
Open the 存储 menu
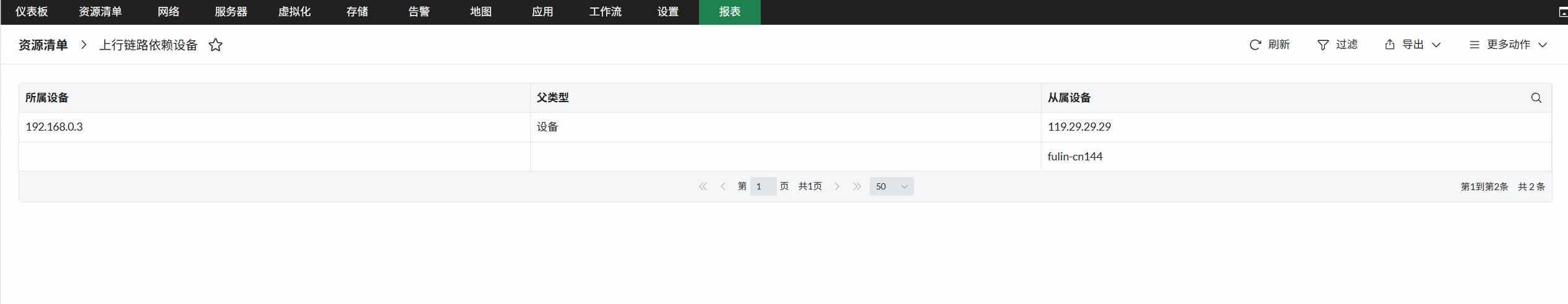tap(357, 12)
